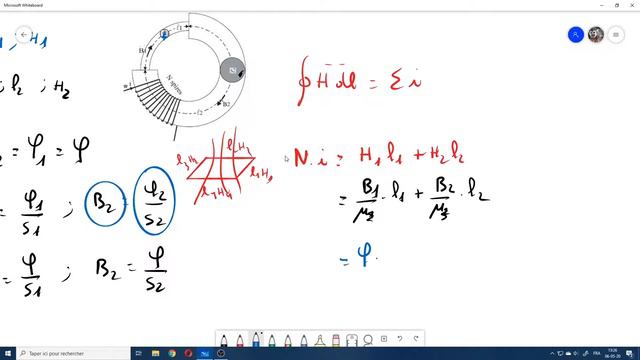Switch the FRA input language
This screenshot has width=640, height=360.
point(597,353)
